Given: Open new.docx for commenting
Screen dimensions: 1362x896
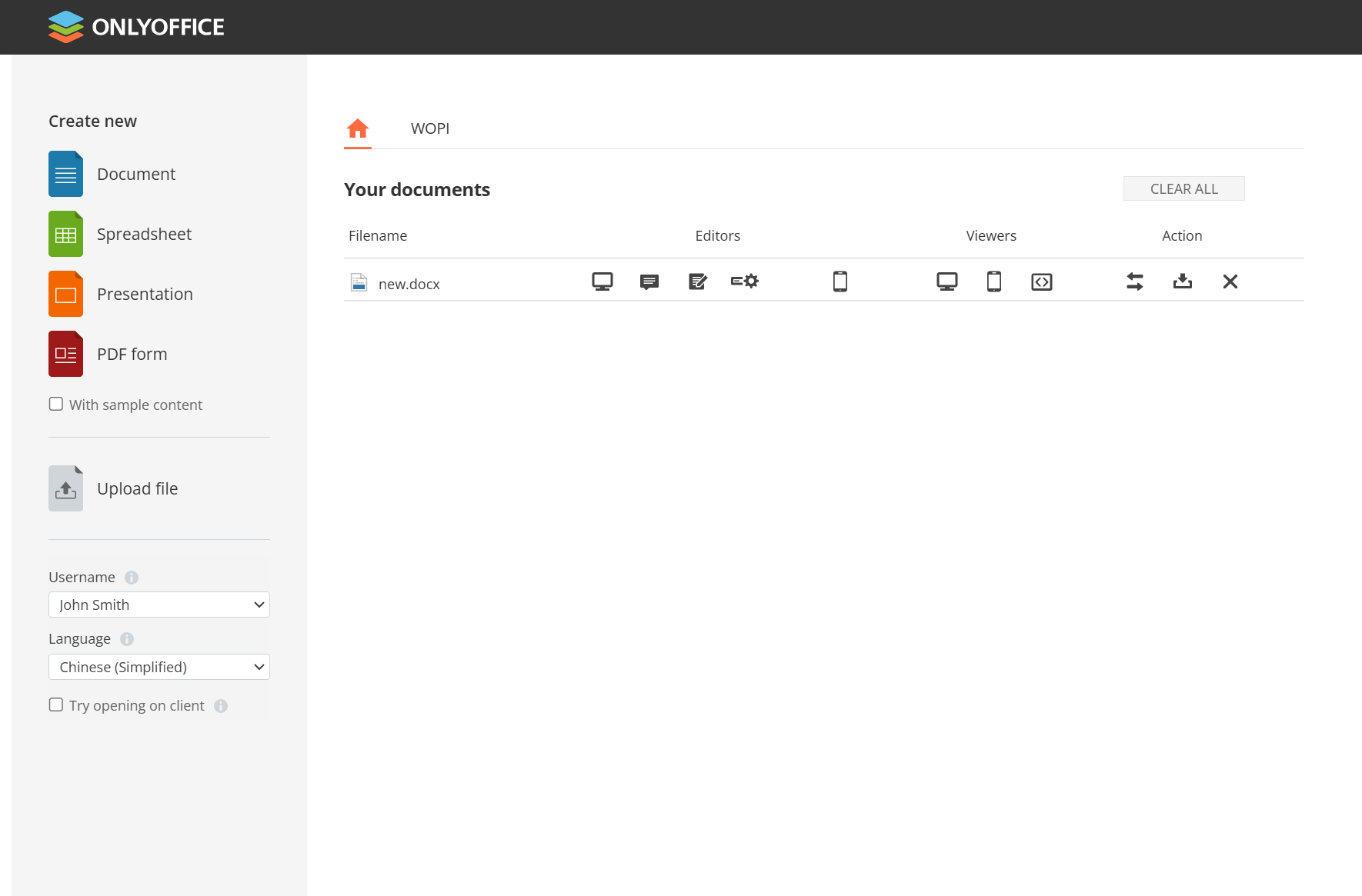Looking at the screenshot, I should tap(649, 281).
